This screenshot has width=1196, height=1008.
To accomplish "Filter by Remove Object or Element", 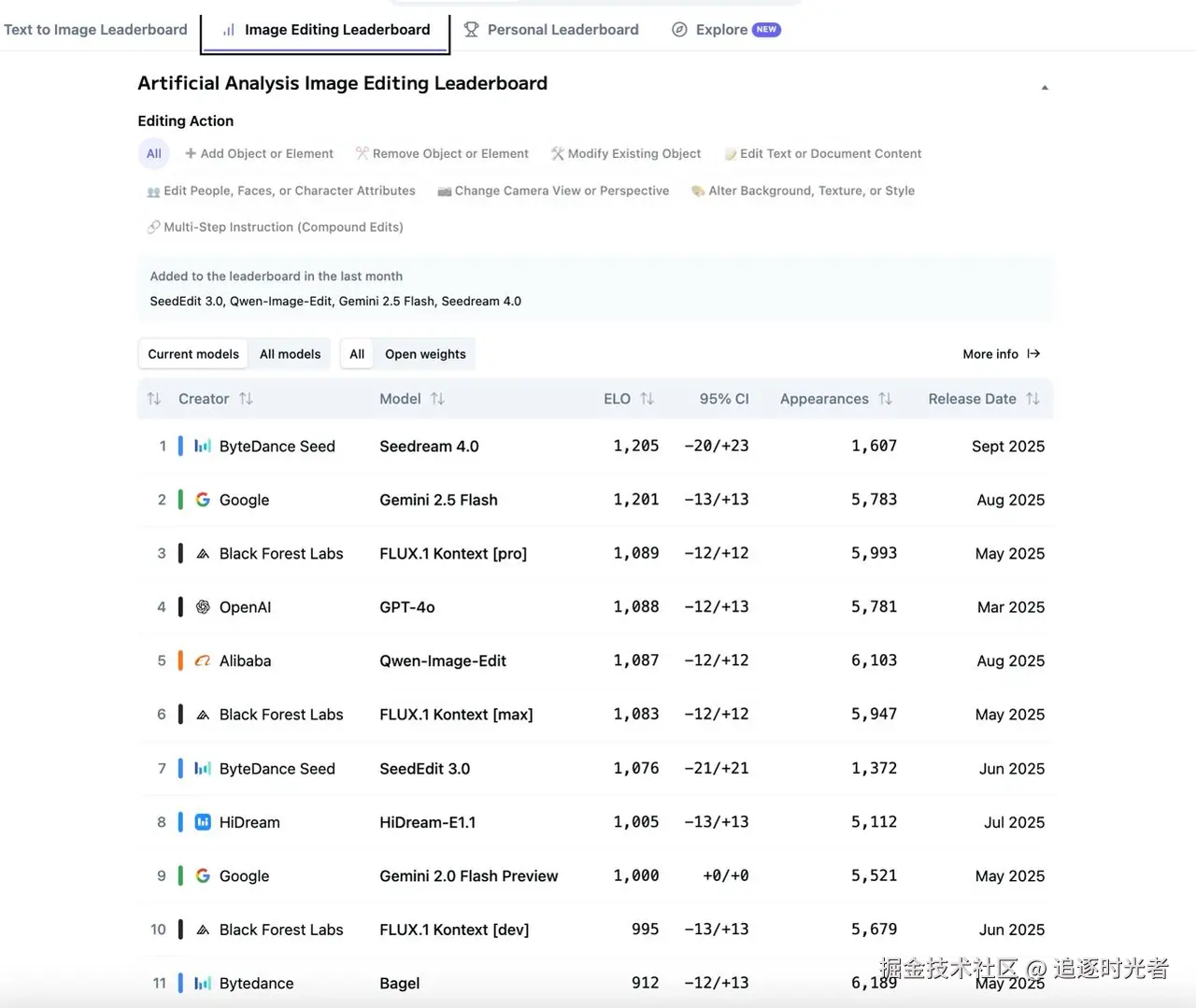I will coord(442,154).
